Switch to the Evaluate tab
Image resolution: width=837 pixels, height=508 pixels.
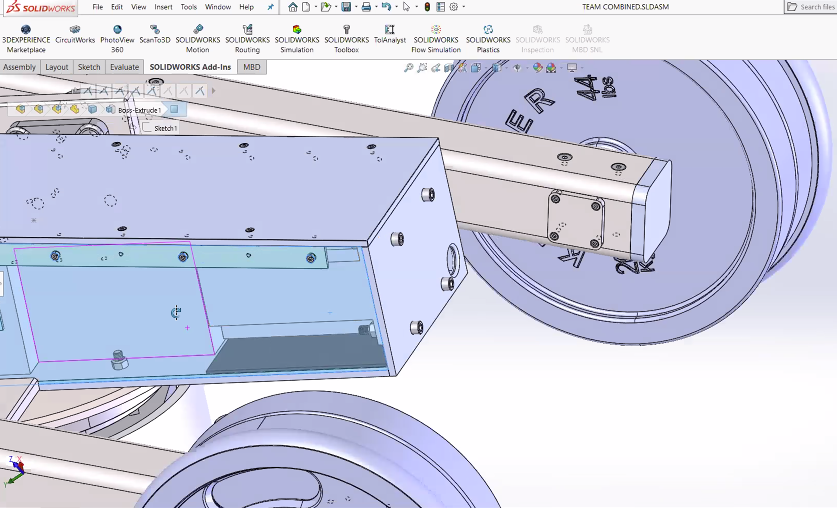[x=124, y=67]
